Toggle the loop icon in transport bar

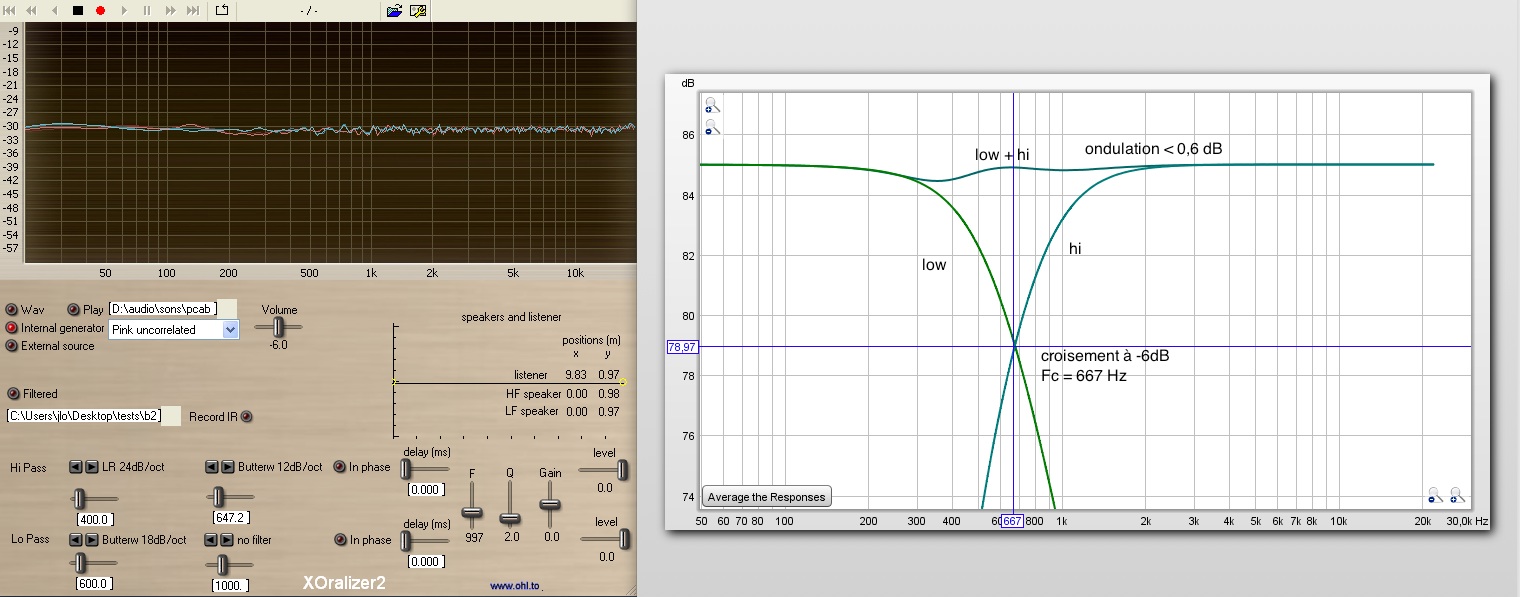point(222,10)
